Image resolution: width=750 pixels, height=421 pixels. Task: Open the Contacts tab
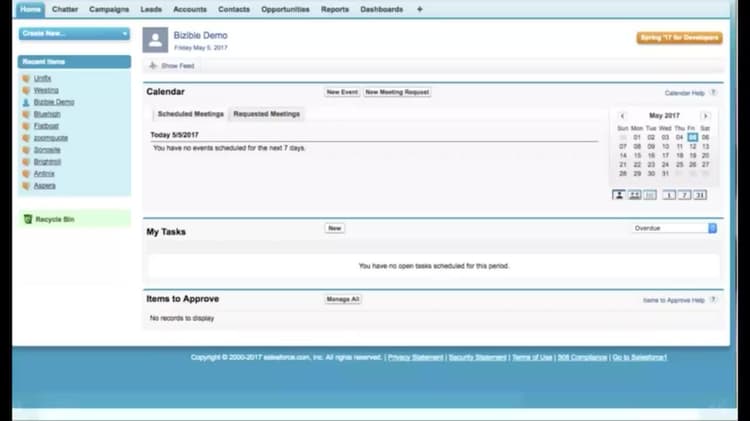tap(234, 9)
